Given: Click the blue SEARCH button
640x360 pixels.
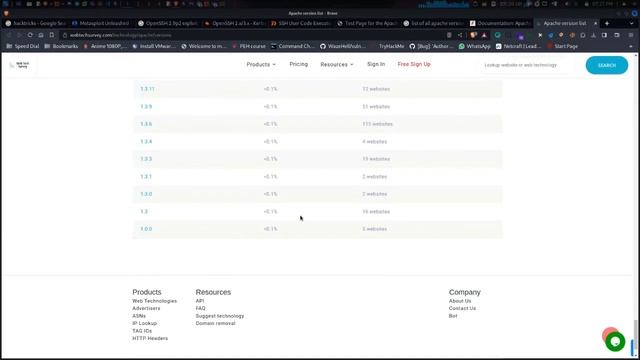Looking at the screenshot, I should [607, 65].
